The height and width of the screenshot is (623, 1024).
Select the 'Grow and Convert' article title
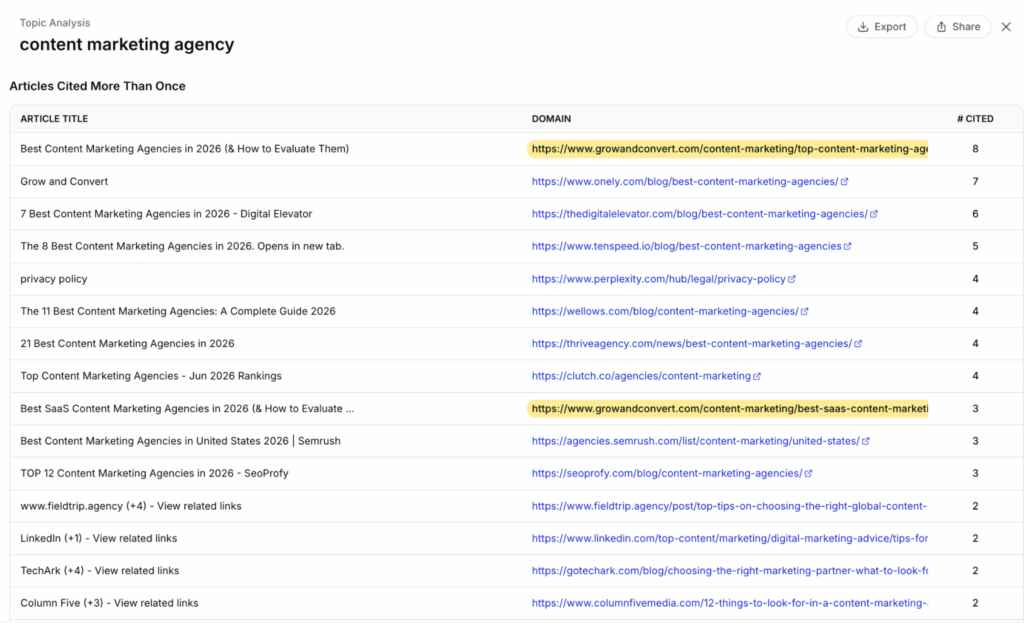pyautogui.click(x=64, y=182)
